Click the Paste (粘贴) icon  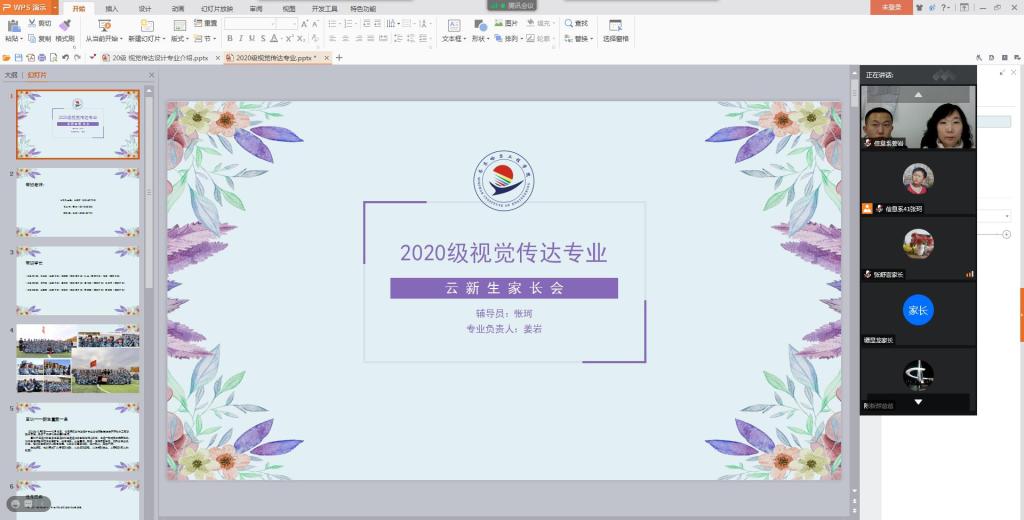click(12, 25)
